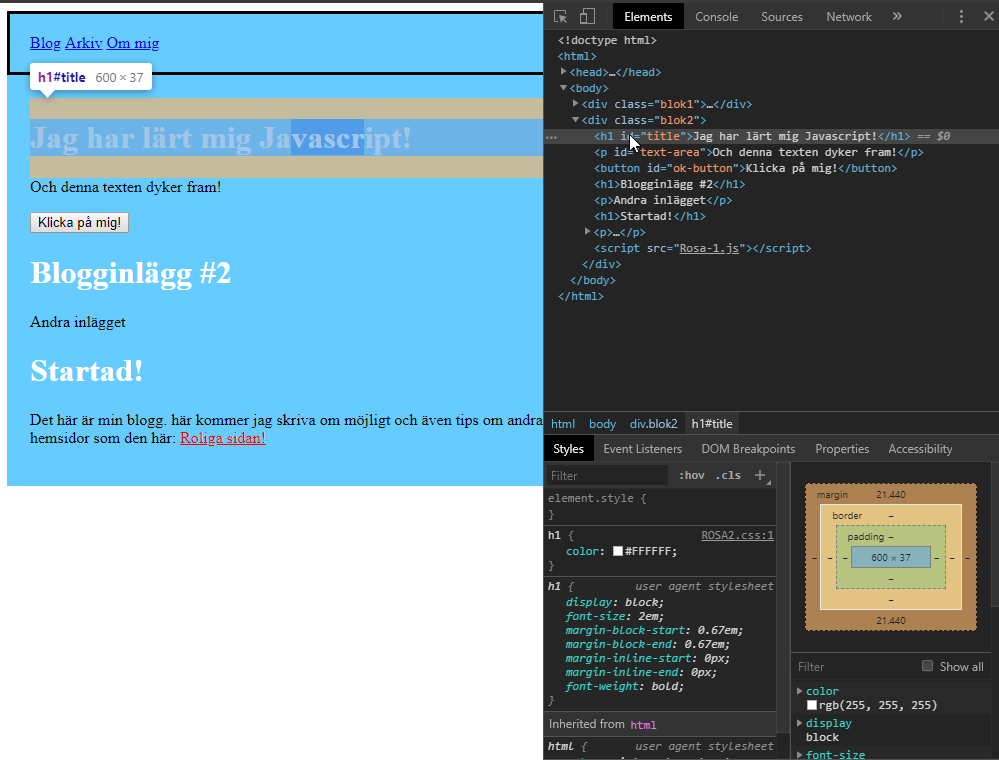Expand computed color property
The width and height of the screenshot is (999, 760).
pyautogui.click(x=800, y=691)
